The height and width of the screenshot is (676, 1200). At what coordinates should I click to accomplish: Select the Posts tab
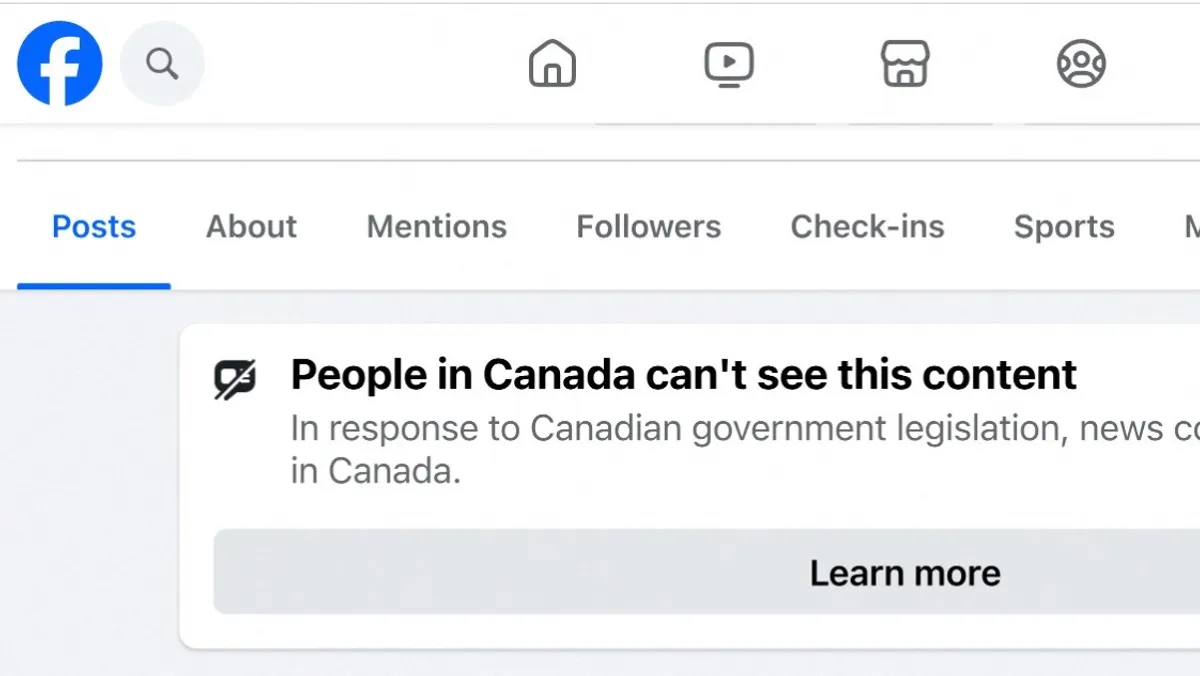click(94, 227)
